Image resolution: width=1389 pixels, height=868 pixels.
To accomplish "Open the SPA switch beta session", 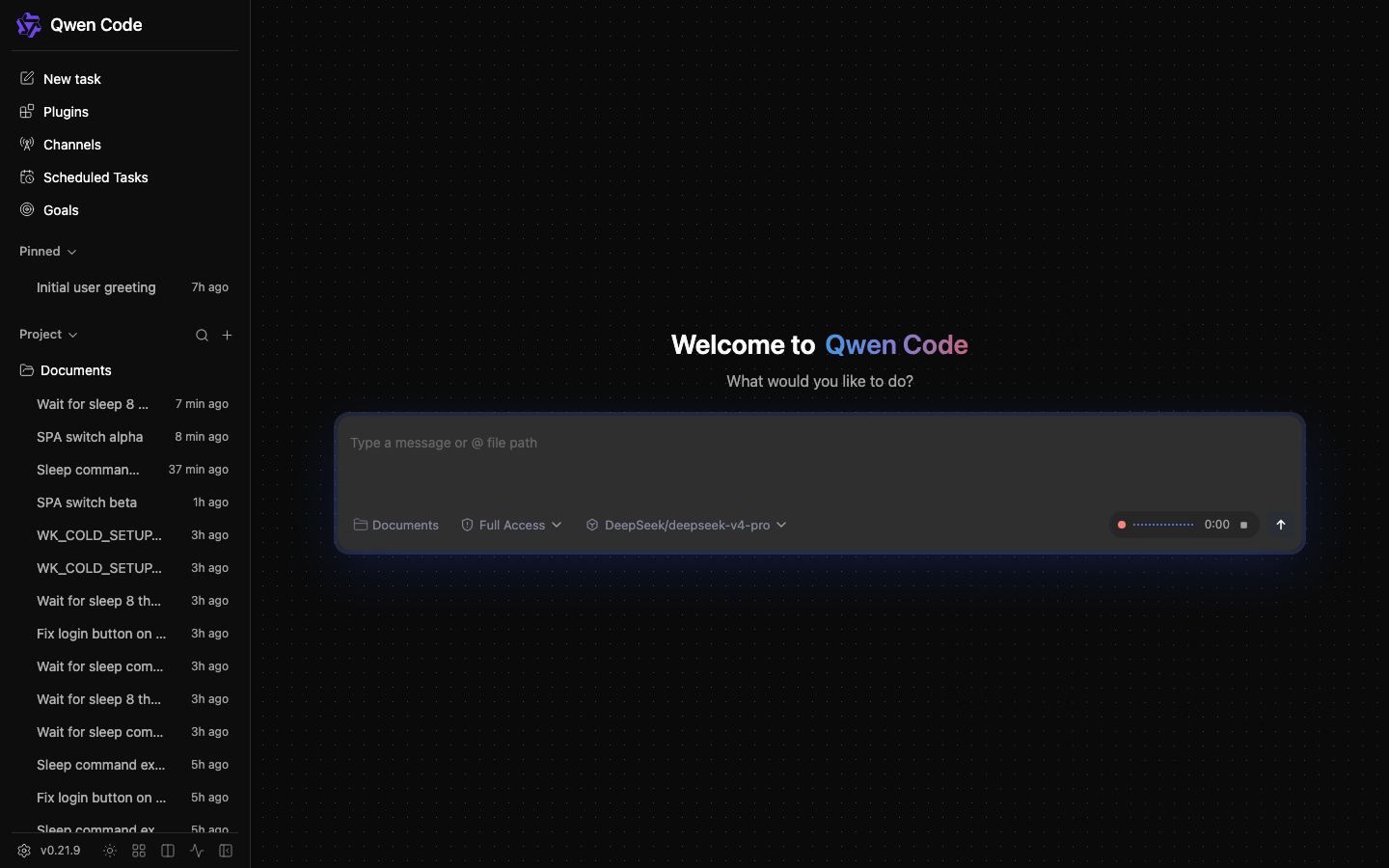I will click(x=124, y=502).
